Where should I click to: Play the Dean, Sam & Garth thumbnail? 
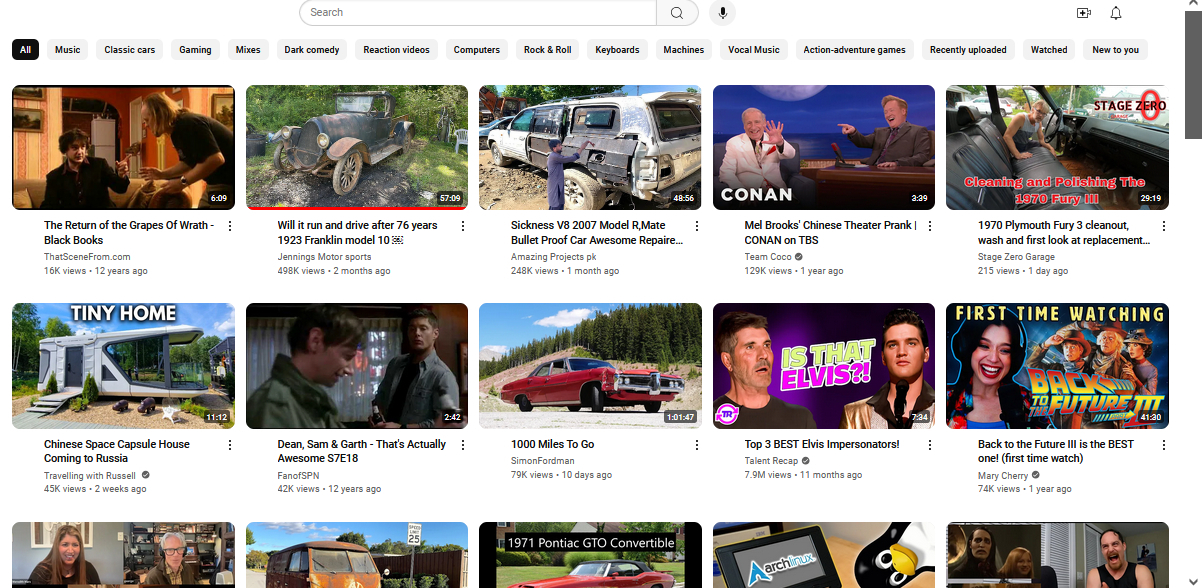[357, 366]
